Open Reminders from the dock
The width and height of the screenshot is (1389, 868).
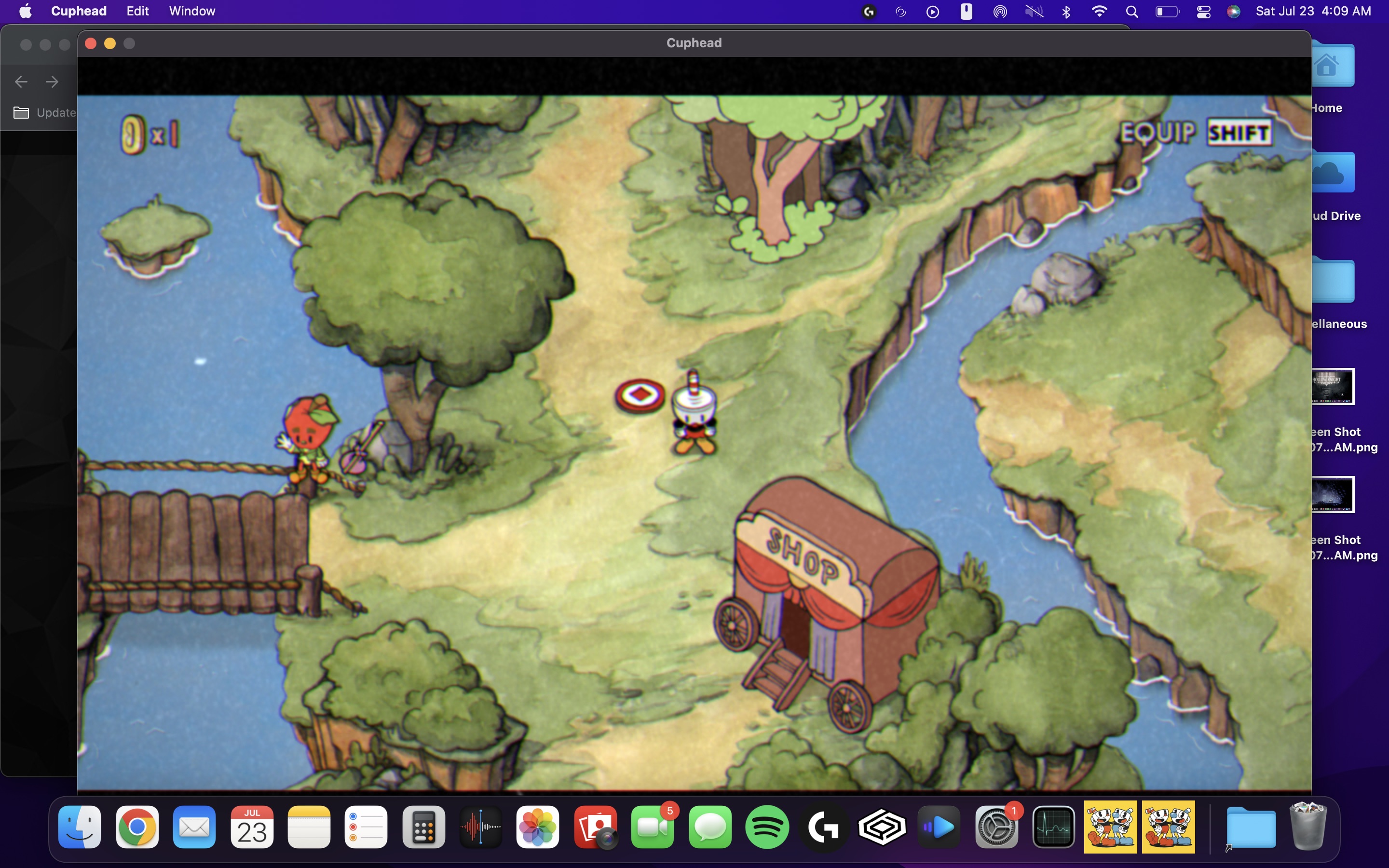[366, 827]
